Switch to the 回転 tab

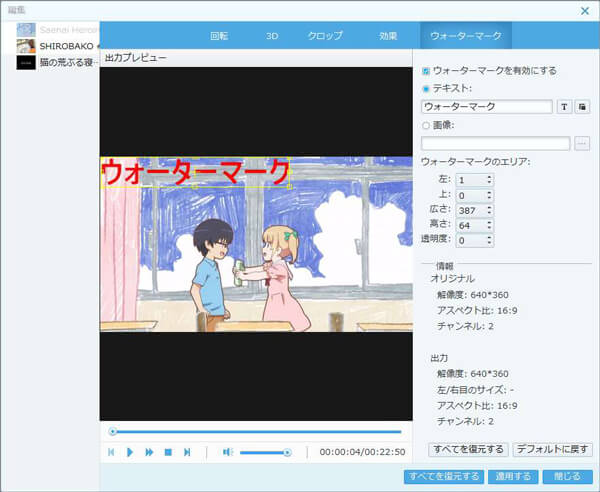[219, 36]
